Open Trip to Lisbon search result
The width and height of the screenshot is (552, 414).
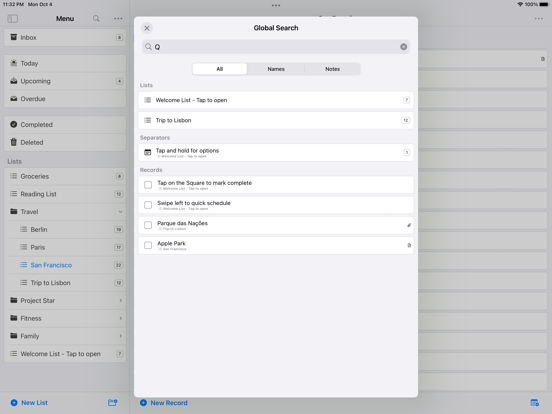276,120
